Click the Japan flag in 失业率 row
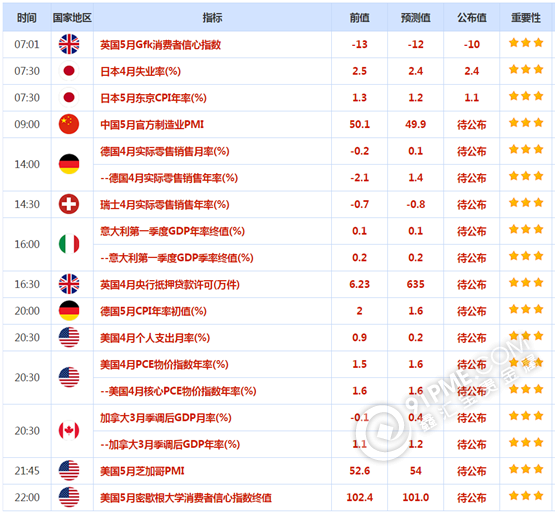The height and width of the screenshot is (517, 557). coord(69,71)
